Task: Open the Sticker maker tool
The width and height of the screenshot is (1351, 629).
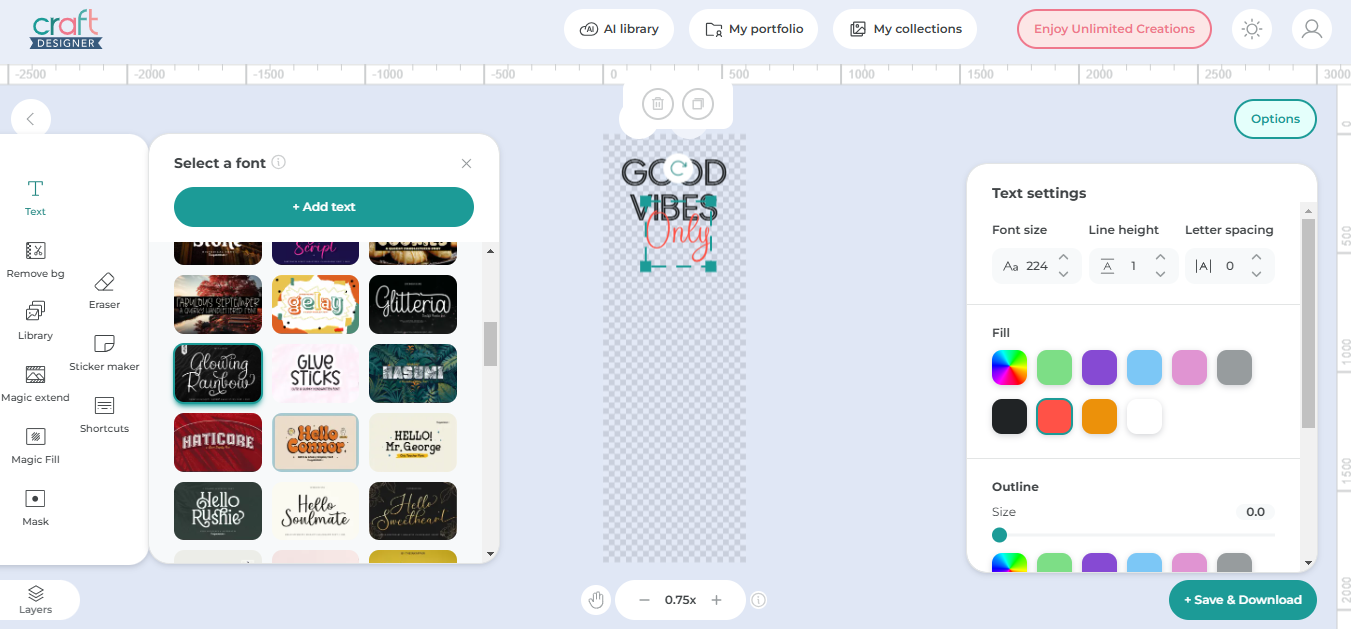Action: pyautogui.click(x=104, y=352)
